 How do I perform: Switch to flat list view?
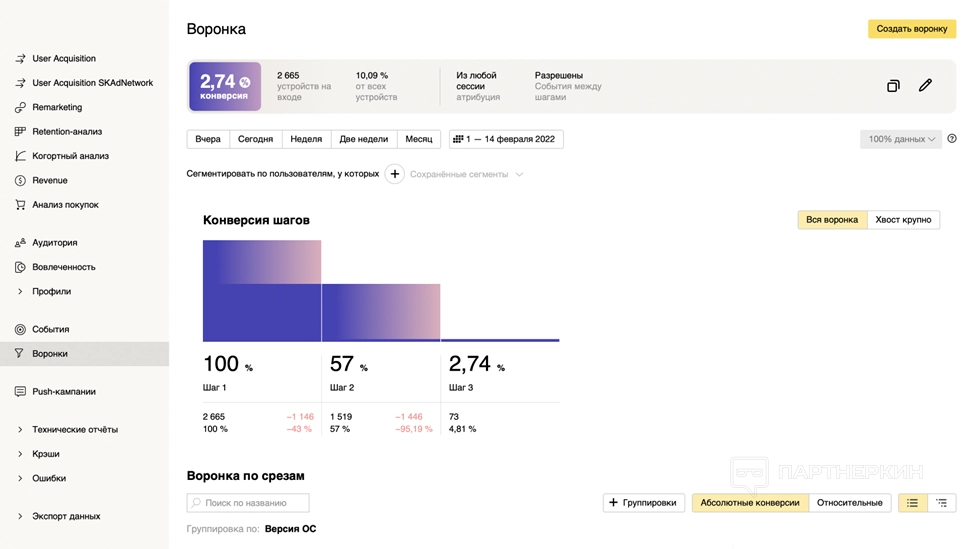912,503
